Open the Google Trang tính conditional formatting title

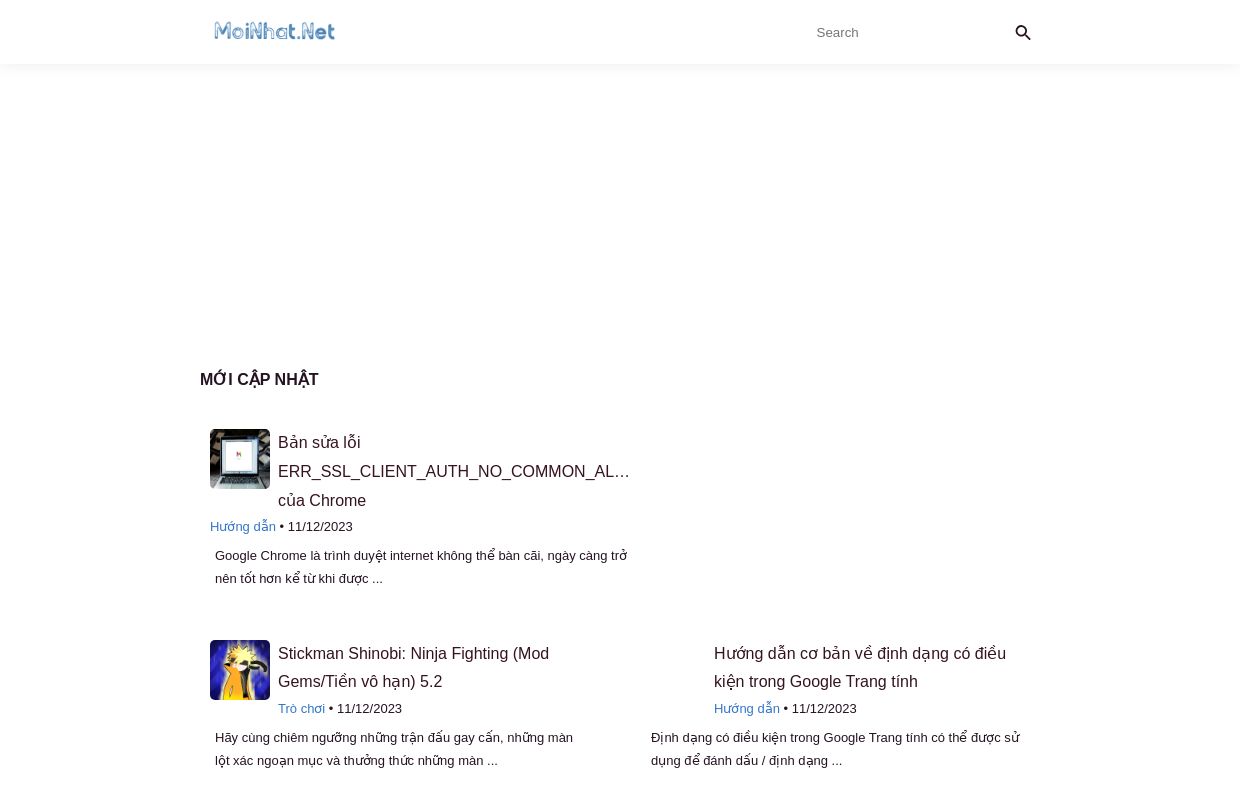coord(859,667)
